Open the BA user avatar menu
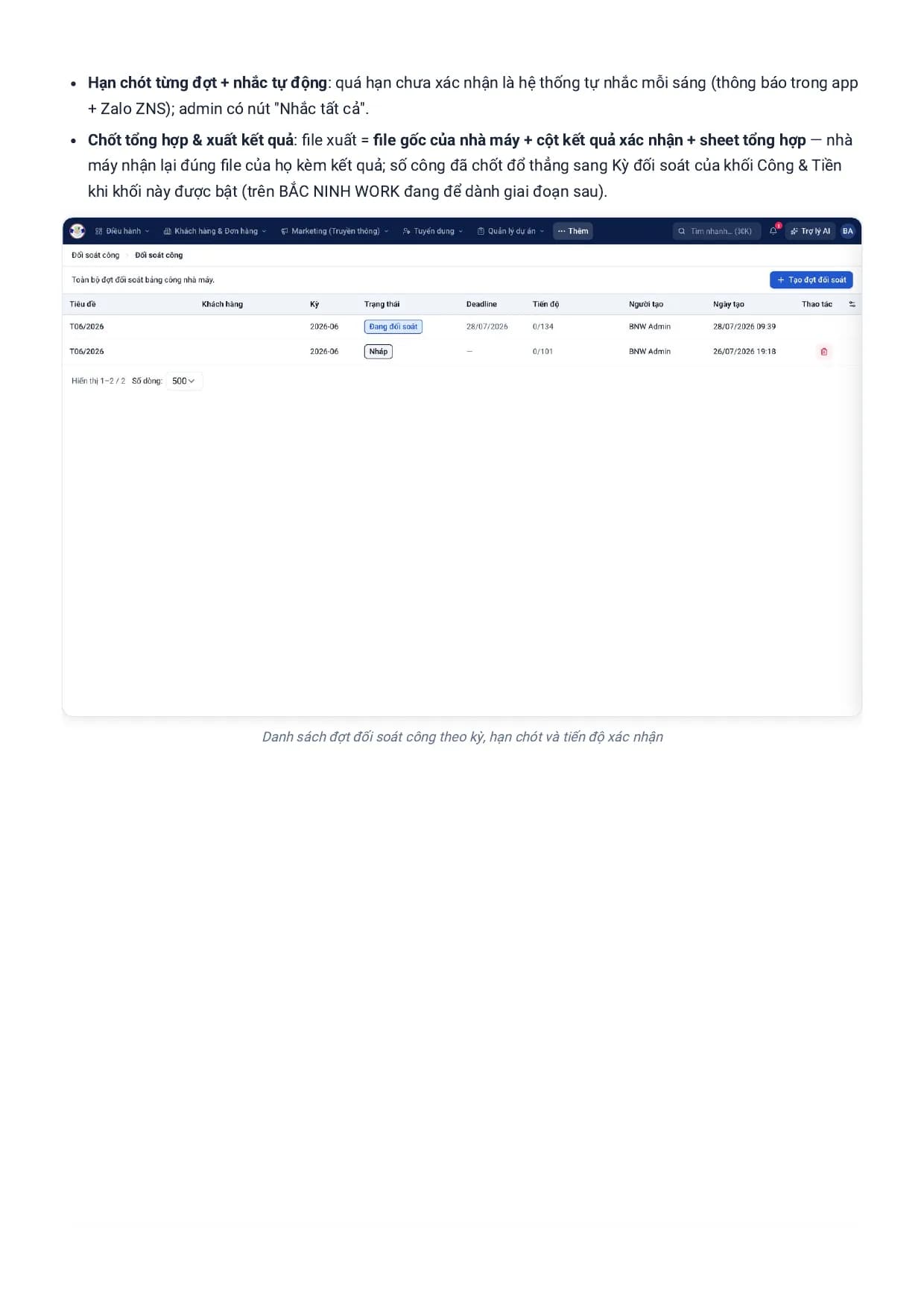 [x=847, y=231]
